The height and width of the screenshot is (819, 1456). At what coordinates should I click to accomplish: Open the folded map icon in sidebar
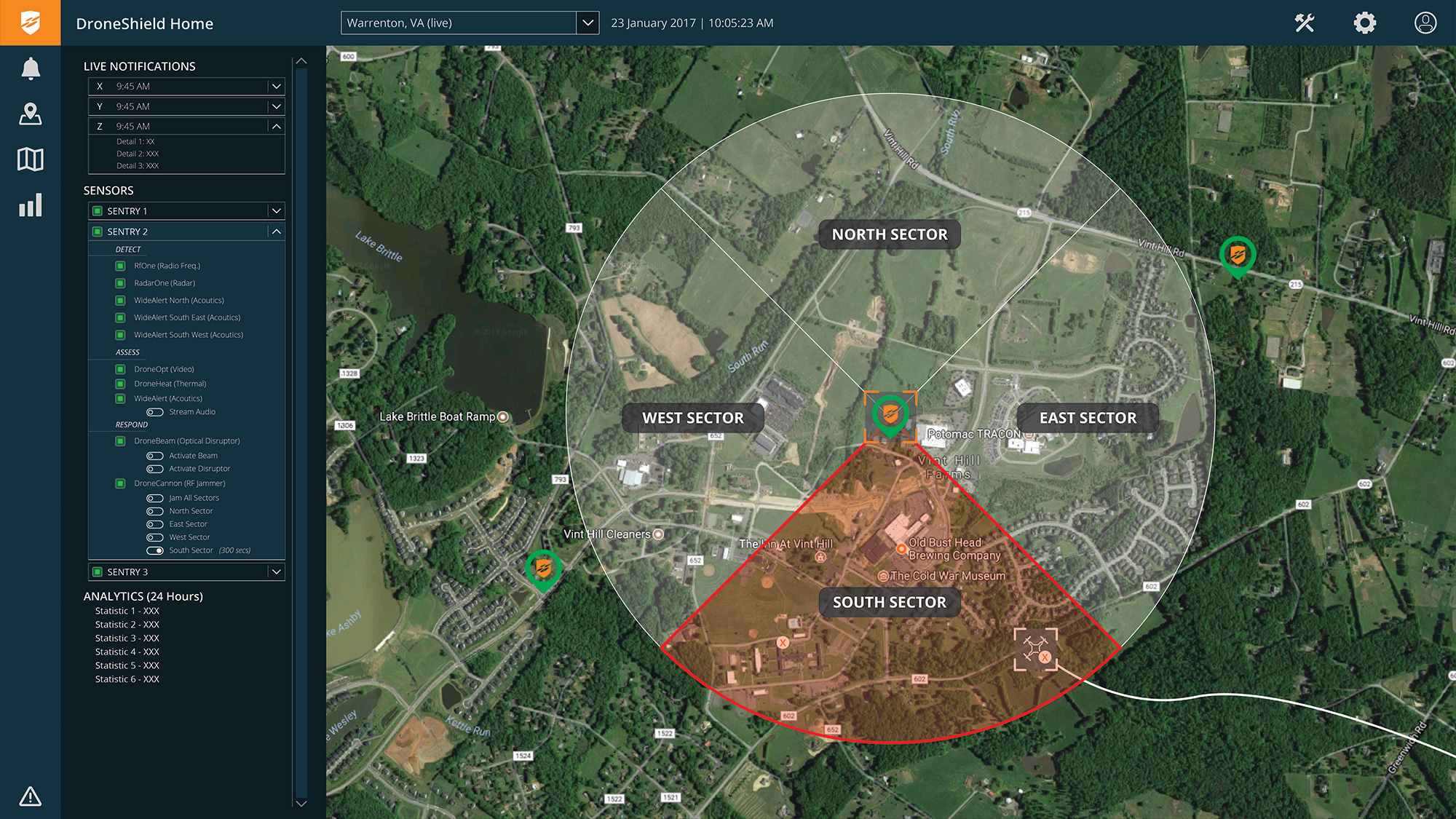point(31,159)
